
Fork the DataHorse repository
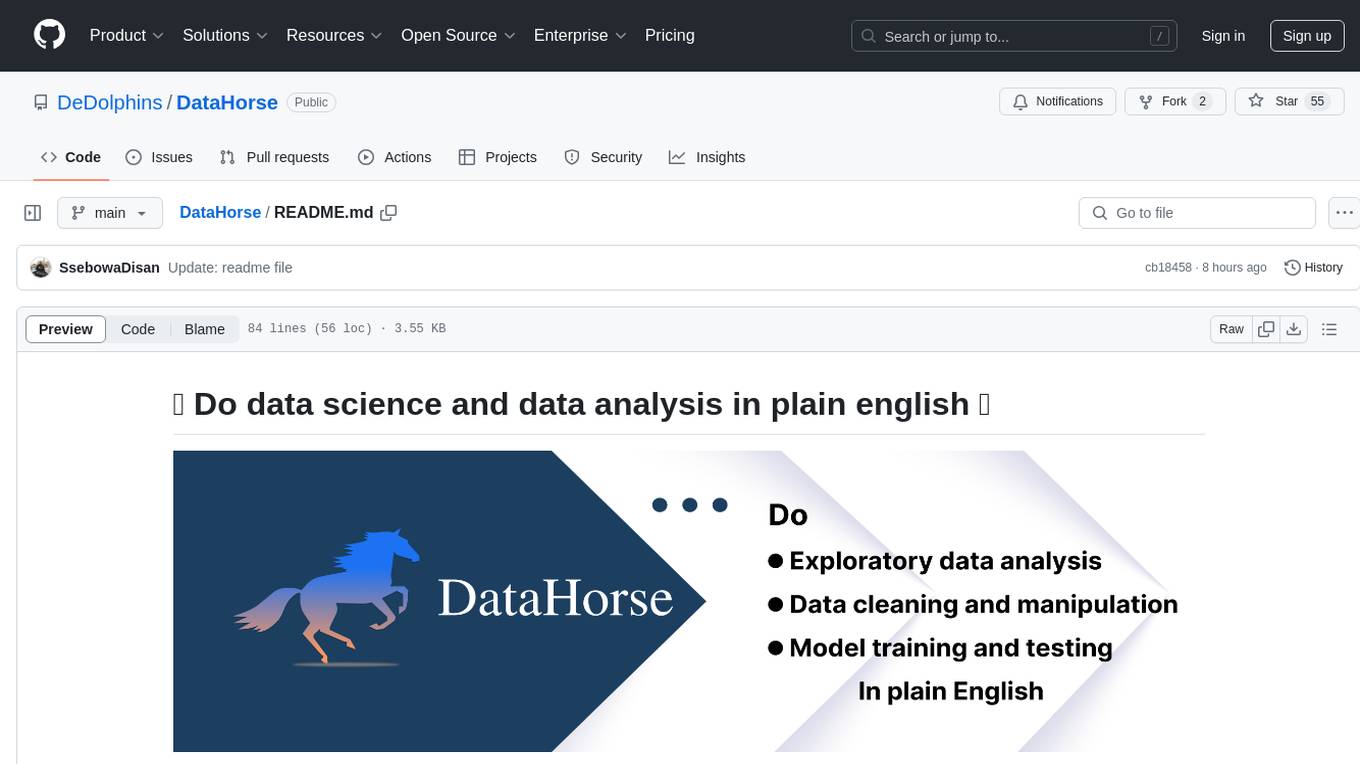pyautogui.click(x=1175, y=102)
